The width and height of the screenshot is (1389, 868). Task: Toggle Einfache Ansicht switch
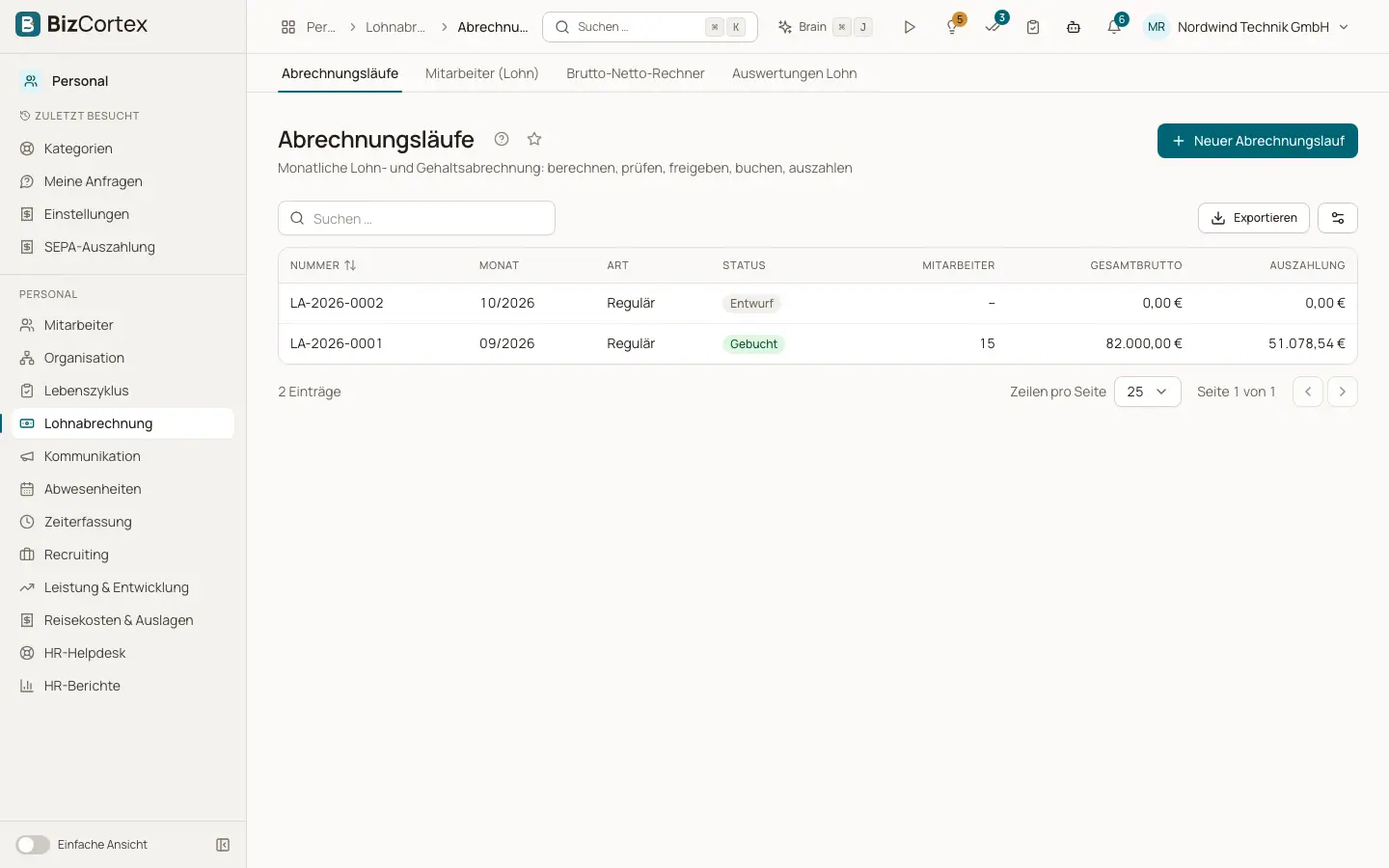pos(33,845)
